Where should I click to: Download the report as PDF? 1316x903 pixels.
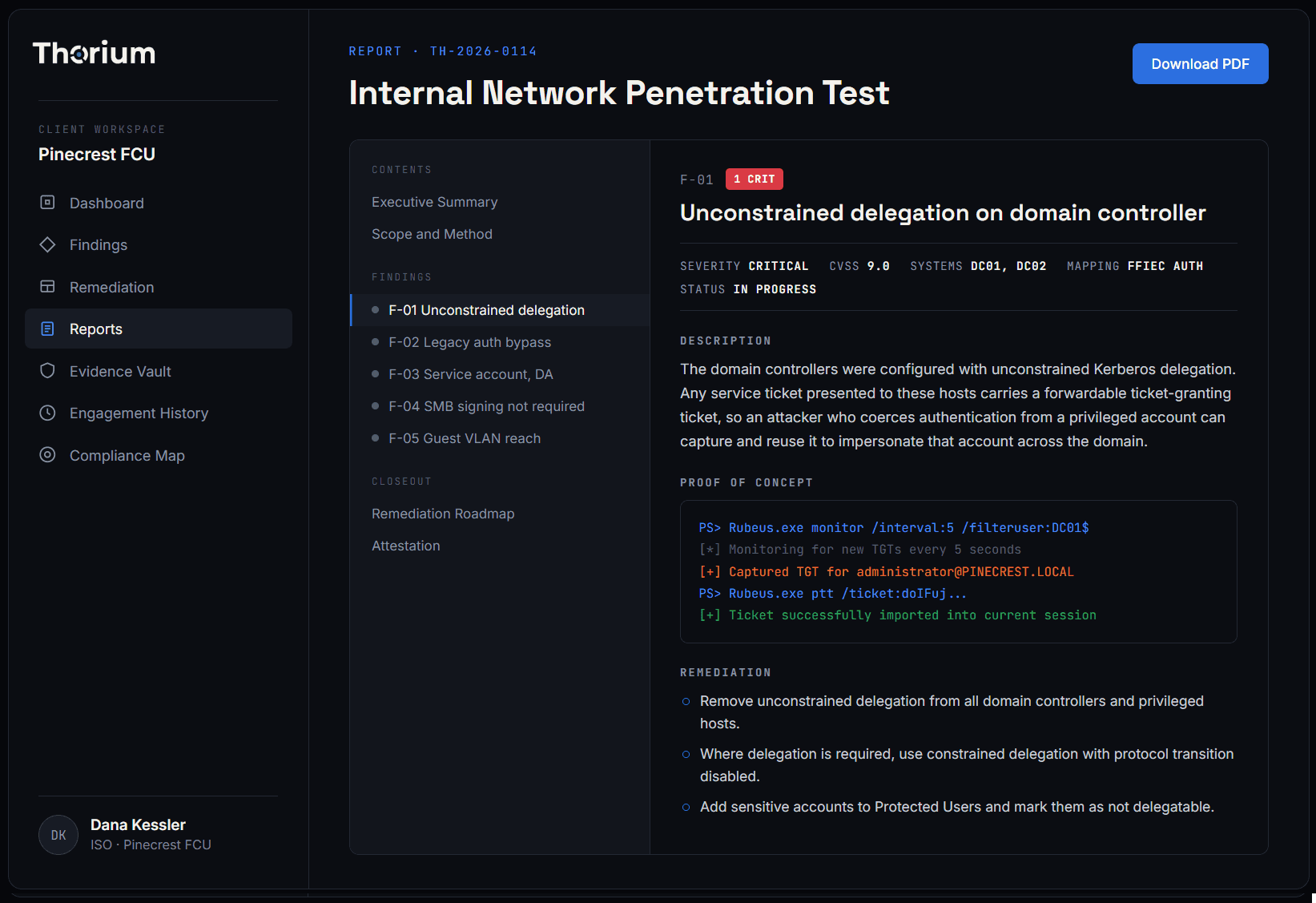tap(1200, 64)
